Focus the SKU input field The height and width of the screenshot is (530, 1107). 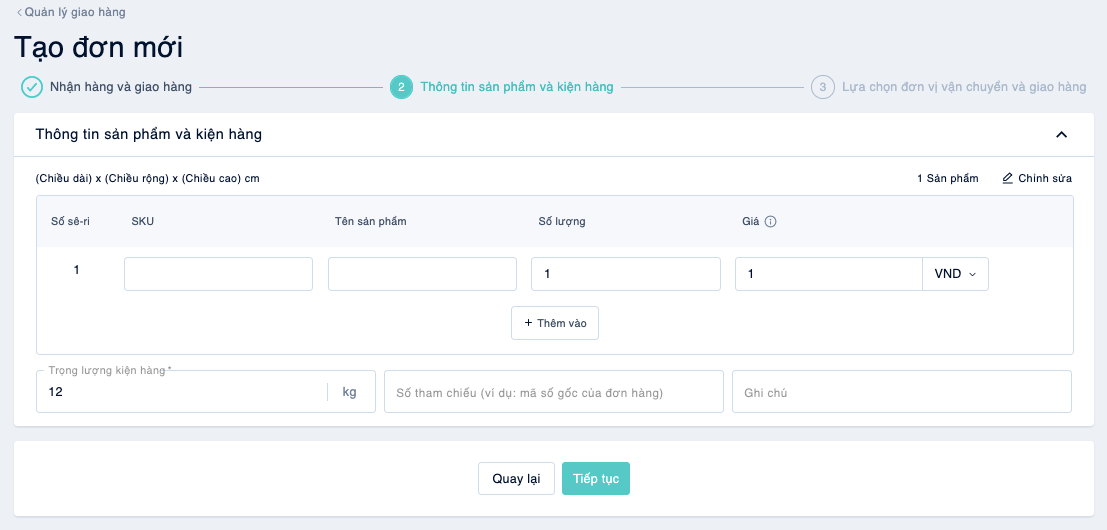pyautogui.click(x=218, y=274)
